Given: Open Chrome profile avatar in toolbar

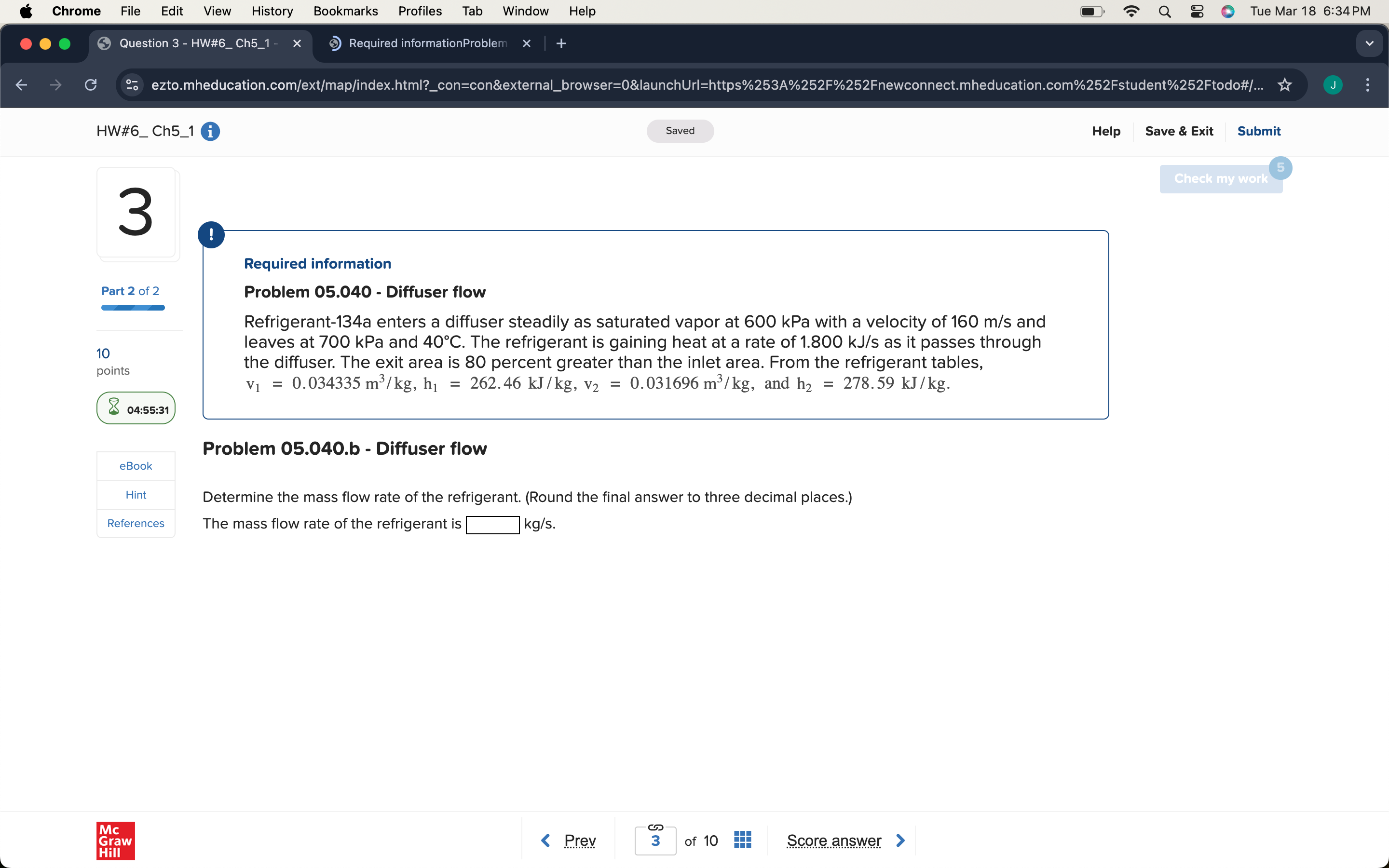Looking at the screenshot, I should 1333,84.
